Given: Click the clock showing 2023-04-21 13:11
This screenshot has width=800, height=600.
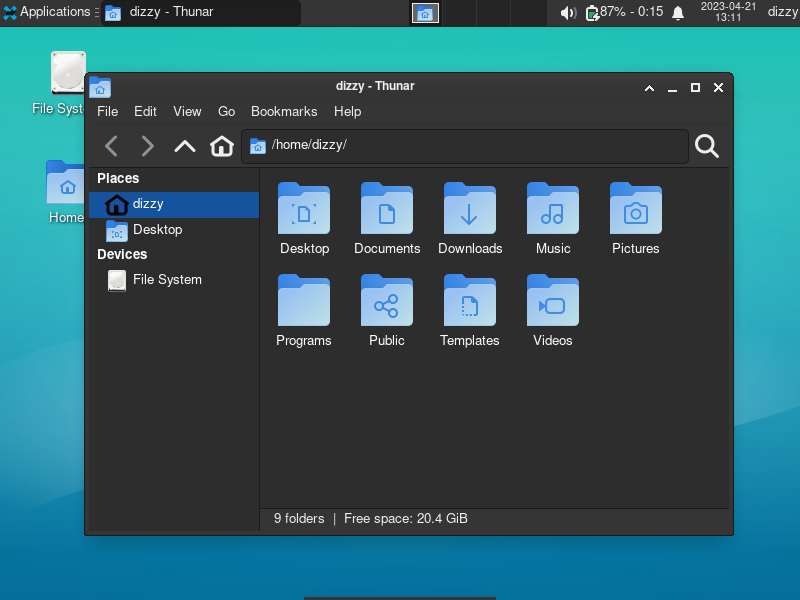Looking at the screenshot, I should coord(728,12).
